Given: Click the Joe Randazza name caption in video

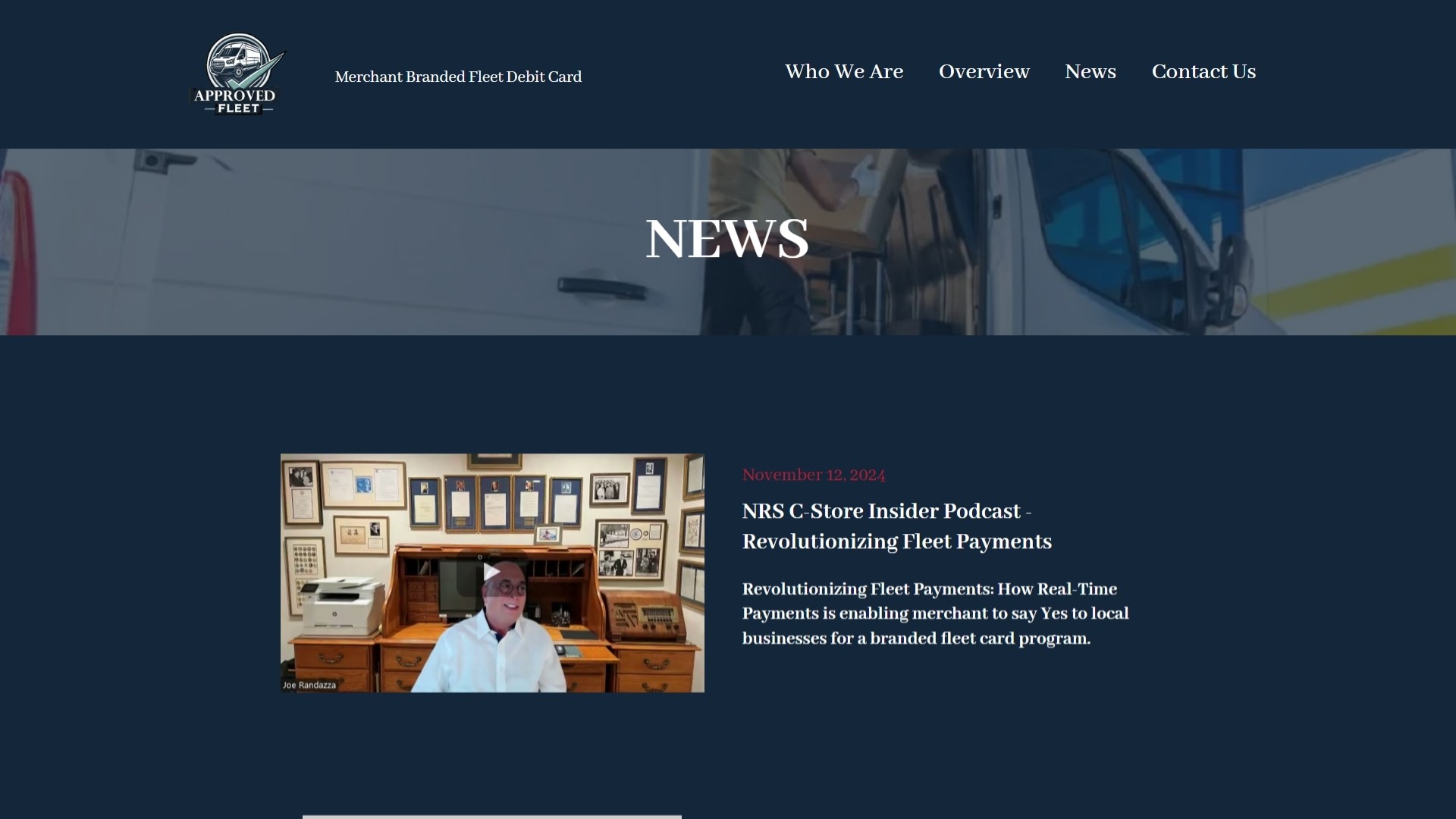Looking at the screenshot, I should [309, 686].
